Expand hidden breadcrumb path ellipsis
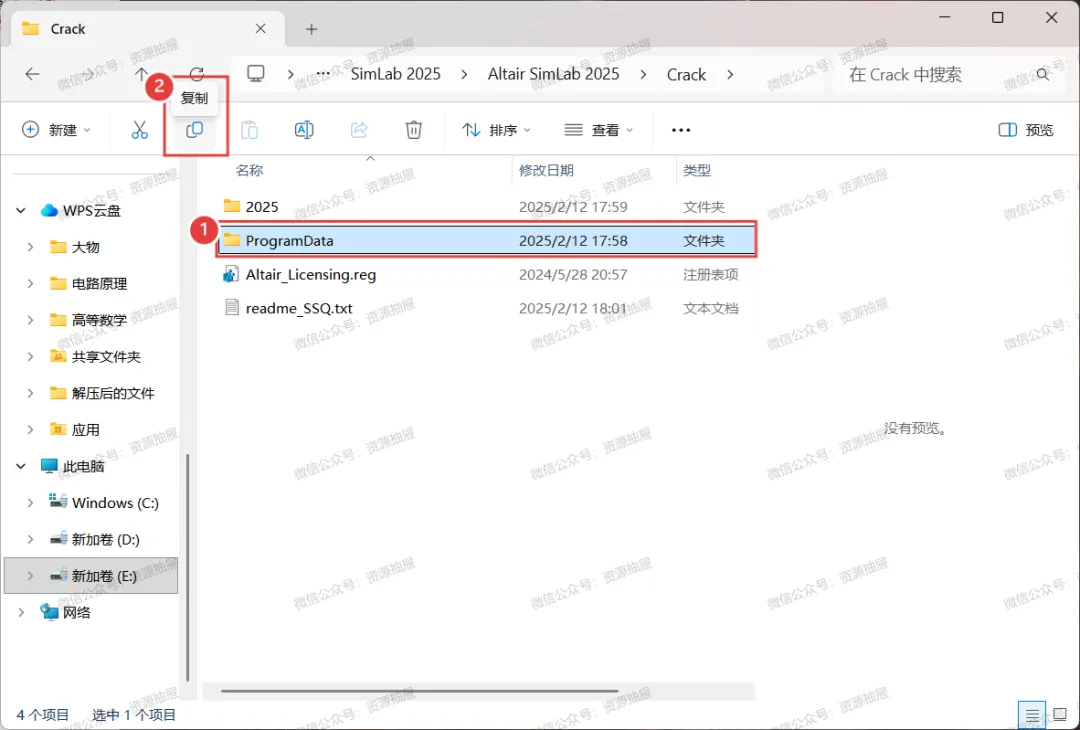This screenshot has height=730, width=1080. pyautogui.click(x=323, y=74)
